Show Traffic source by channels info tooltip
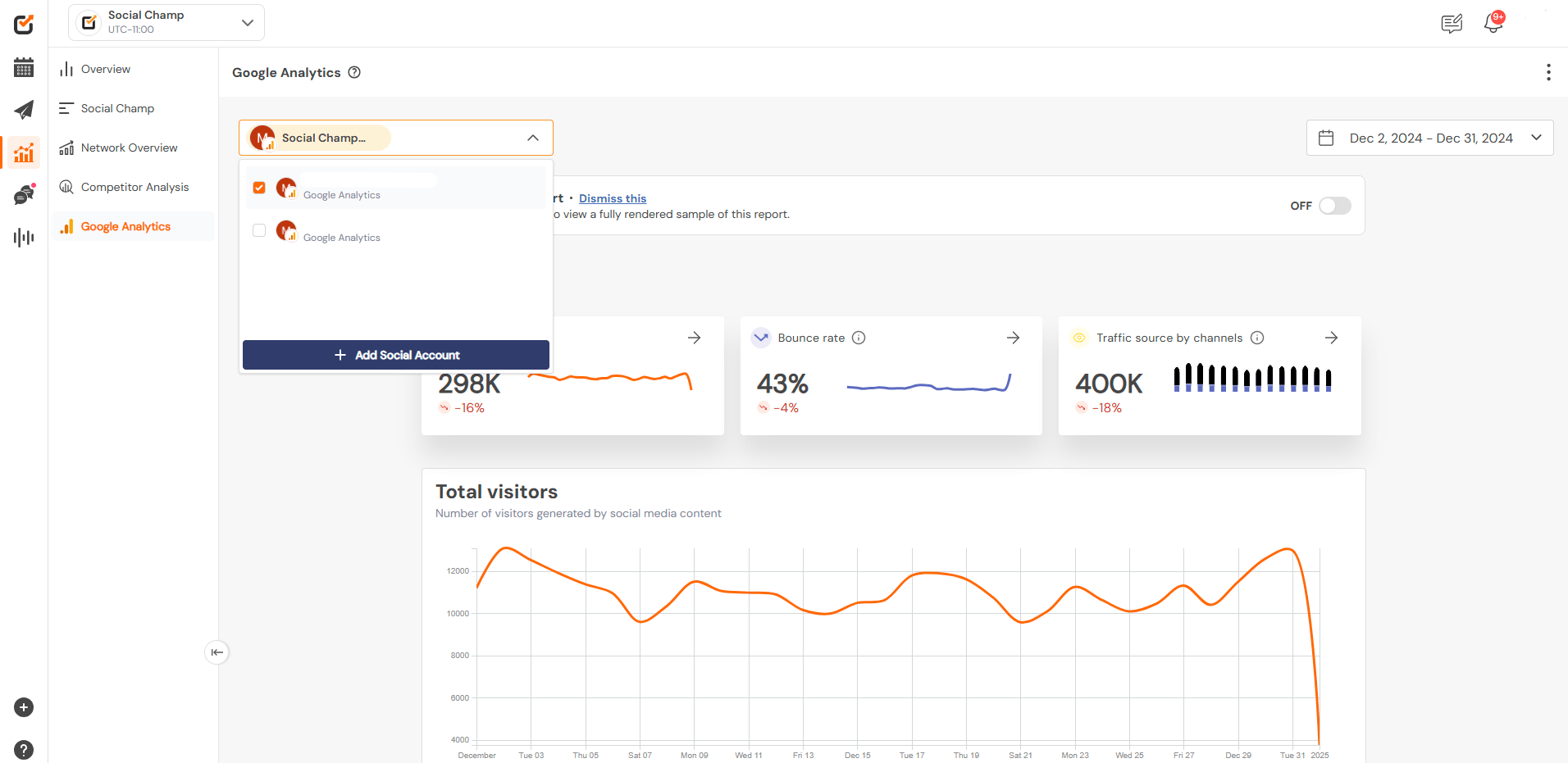 pos(1257,338)
